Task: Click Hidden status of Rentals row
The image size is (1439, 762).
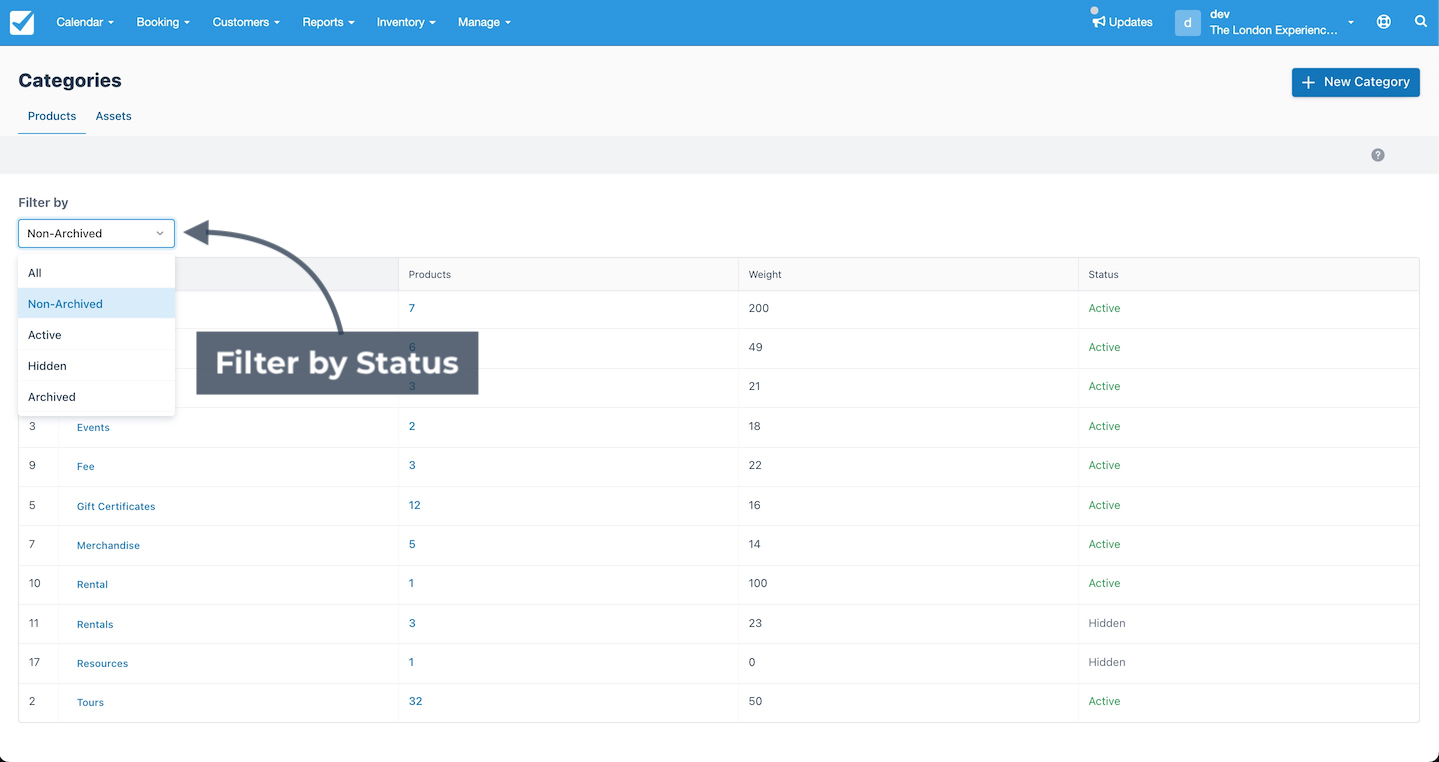Action: 1107,623
